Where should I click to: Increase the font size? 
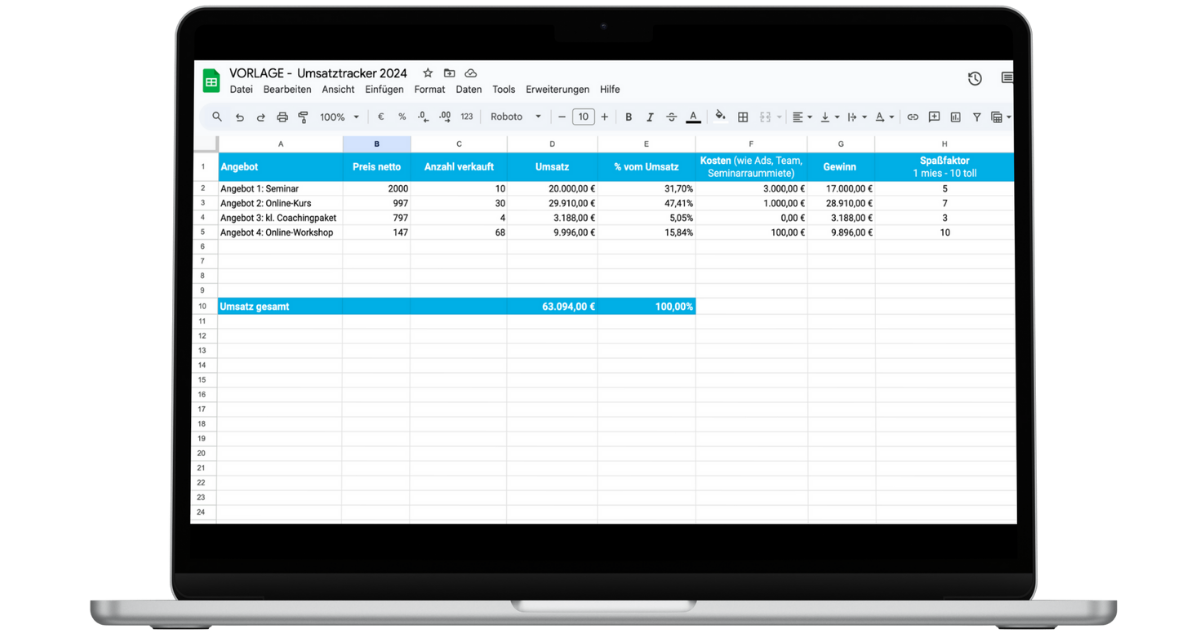point(604,117)
